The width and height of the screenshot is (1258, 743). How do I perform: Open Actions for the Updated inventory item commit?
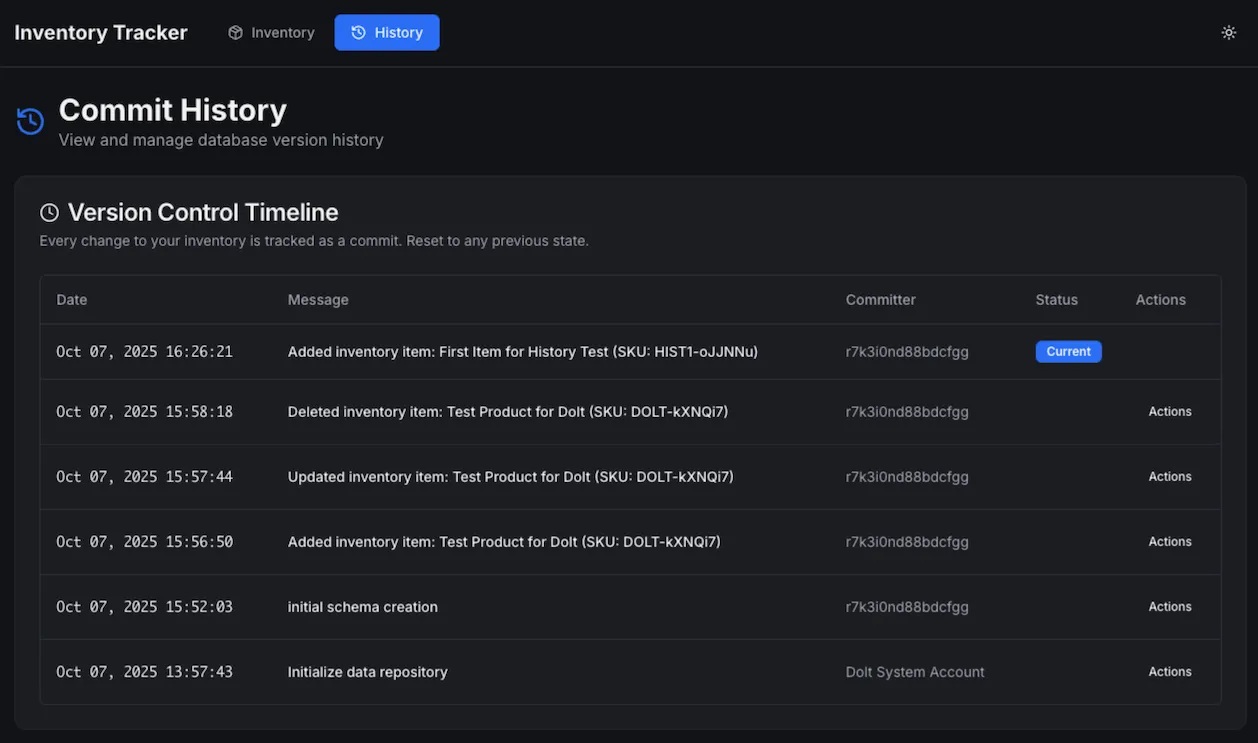click(1169, 477)
